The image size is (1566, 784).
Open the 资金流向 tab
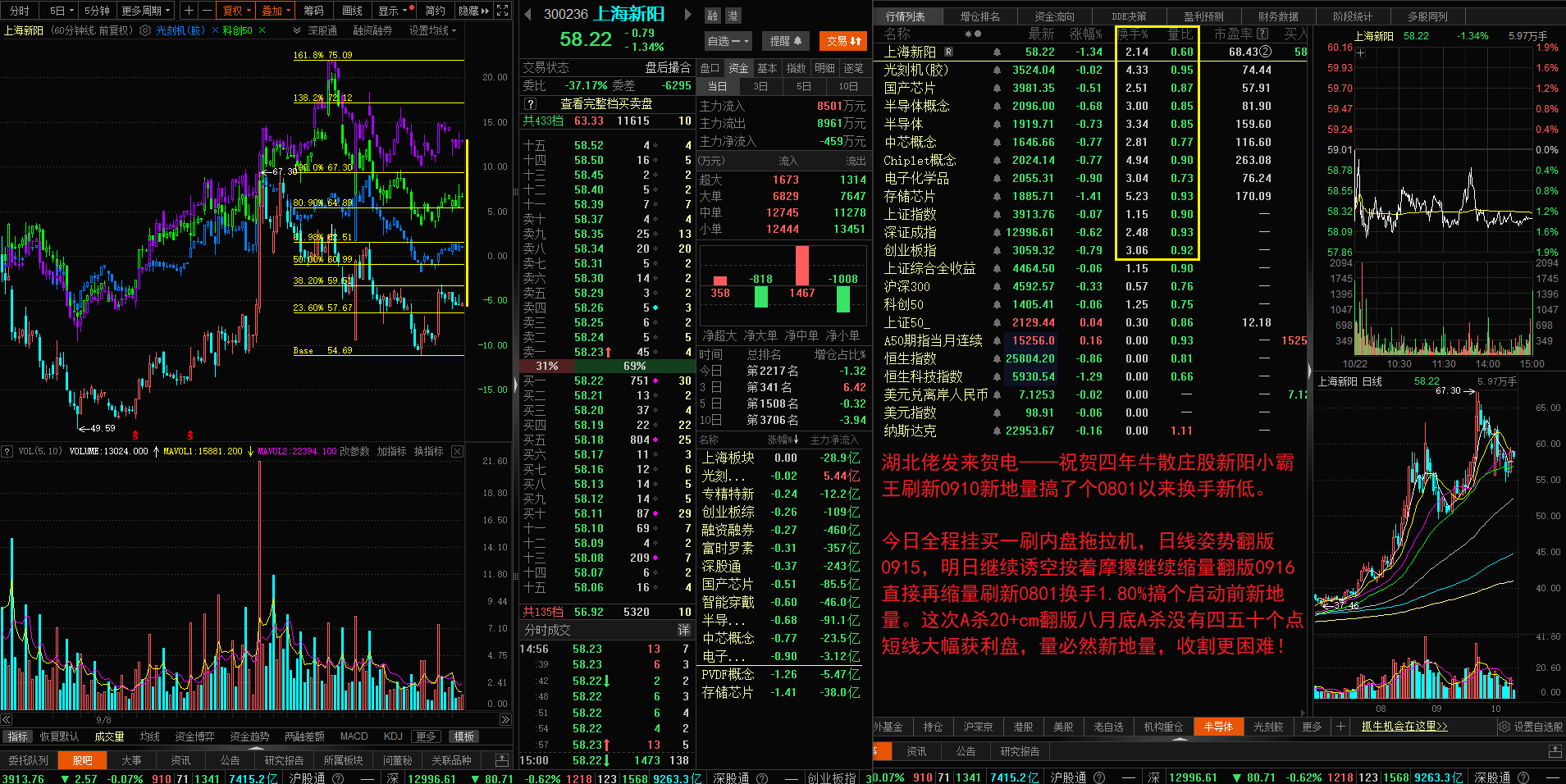[x=1053, y=16]
